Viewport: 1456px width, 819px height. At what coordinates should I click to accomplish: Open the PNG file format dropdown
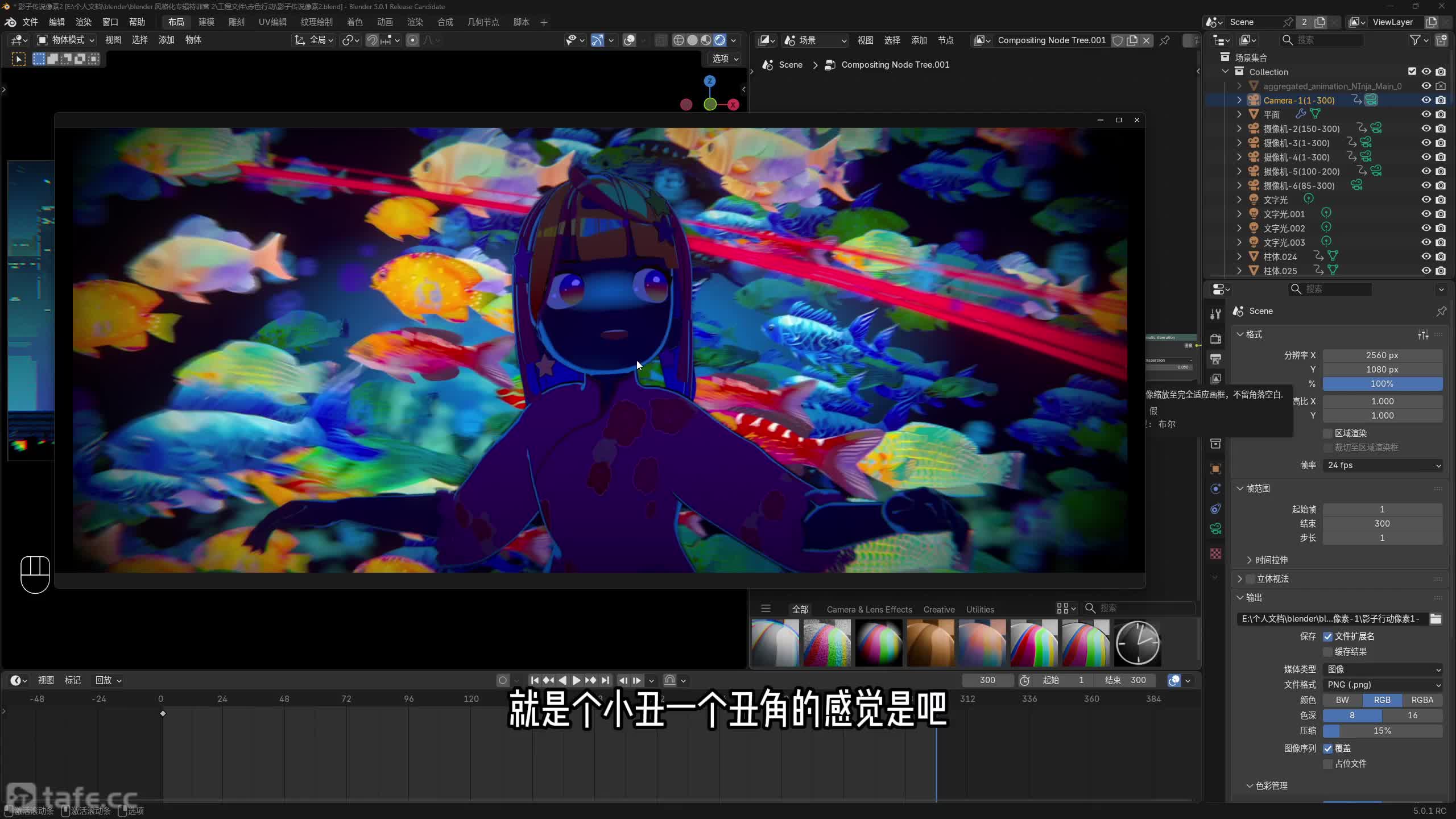pyautogui.click(x=1382, y=685)
